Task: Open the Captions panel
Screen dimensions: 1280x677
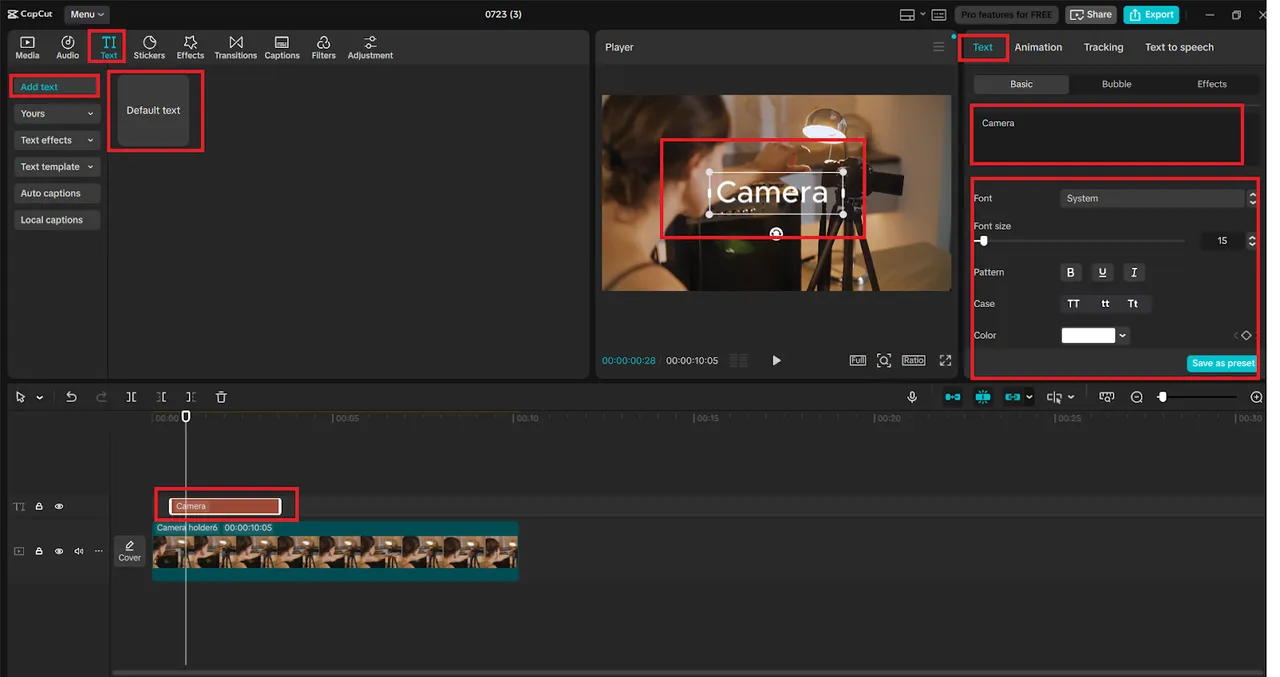Action: pos(282,47)
